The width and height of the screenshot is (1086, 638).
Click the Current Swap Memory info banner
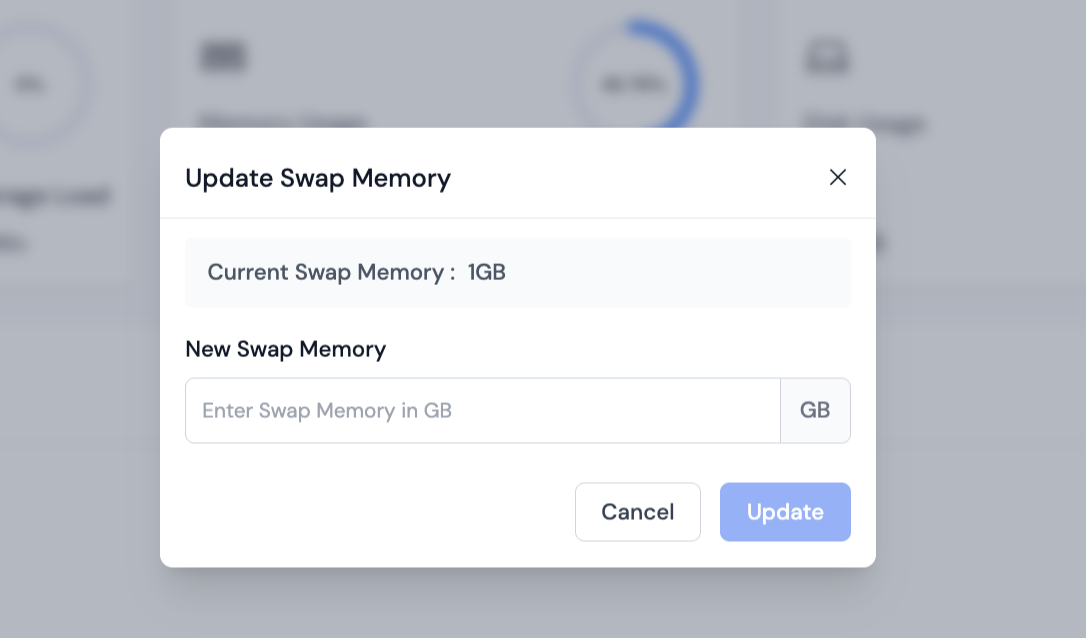point(517,272)
